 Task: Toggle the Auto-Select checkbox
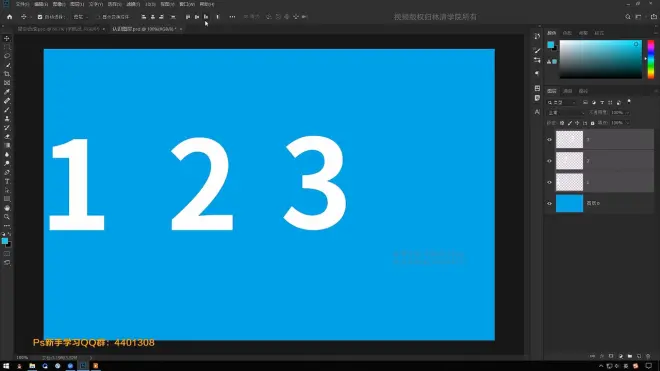(40, 17)
